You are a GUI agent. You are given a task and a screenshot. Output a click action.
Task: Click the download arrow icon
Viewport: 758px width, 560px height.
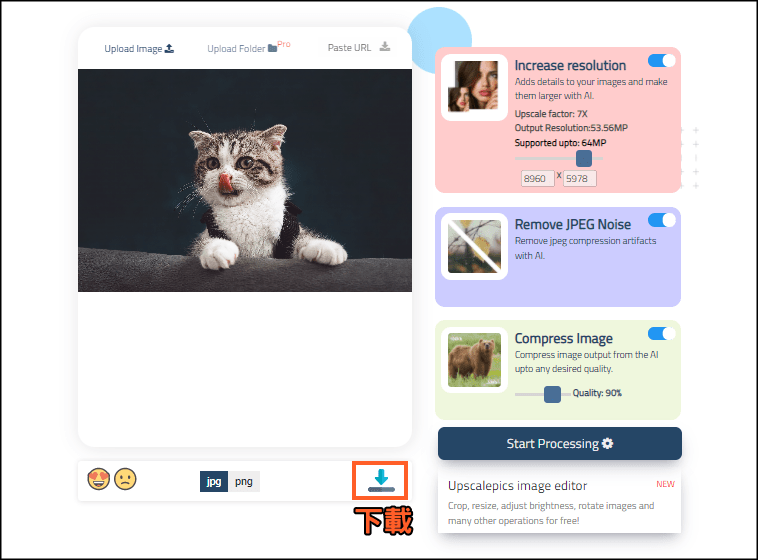[x=381, y=480]
